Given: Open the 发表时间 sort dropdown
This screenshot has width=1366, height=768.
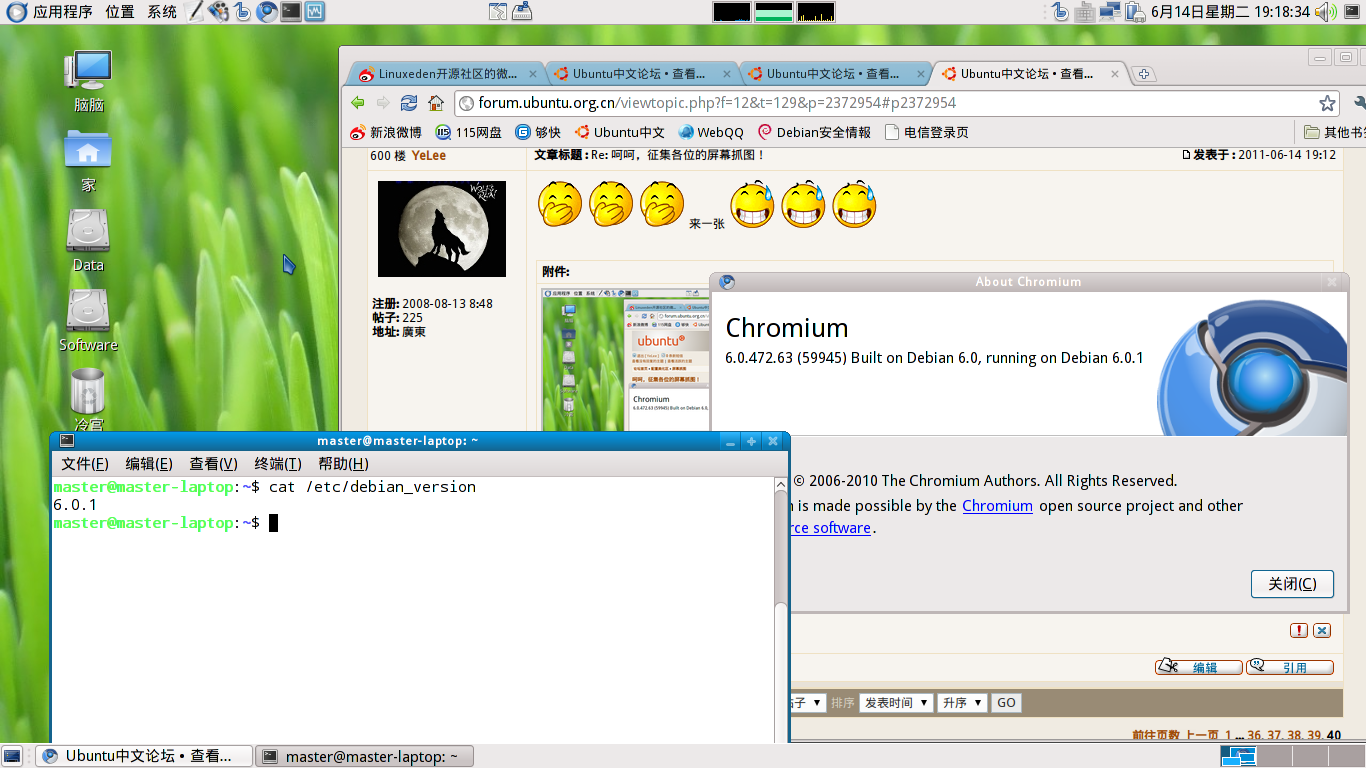Looking at the screenshot, I should [897, 703].
